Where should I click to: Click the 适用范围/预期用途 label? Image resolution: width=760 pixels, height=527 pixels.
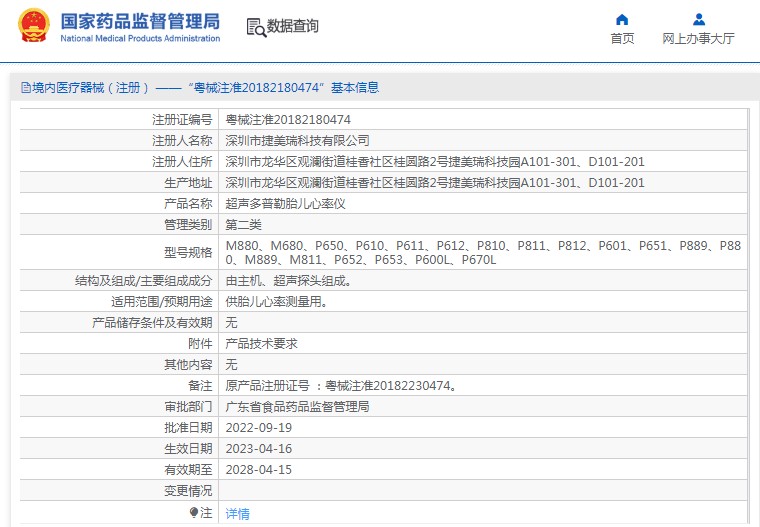tap(161, 302)
